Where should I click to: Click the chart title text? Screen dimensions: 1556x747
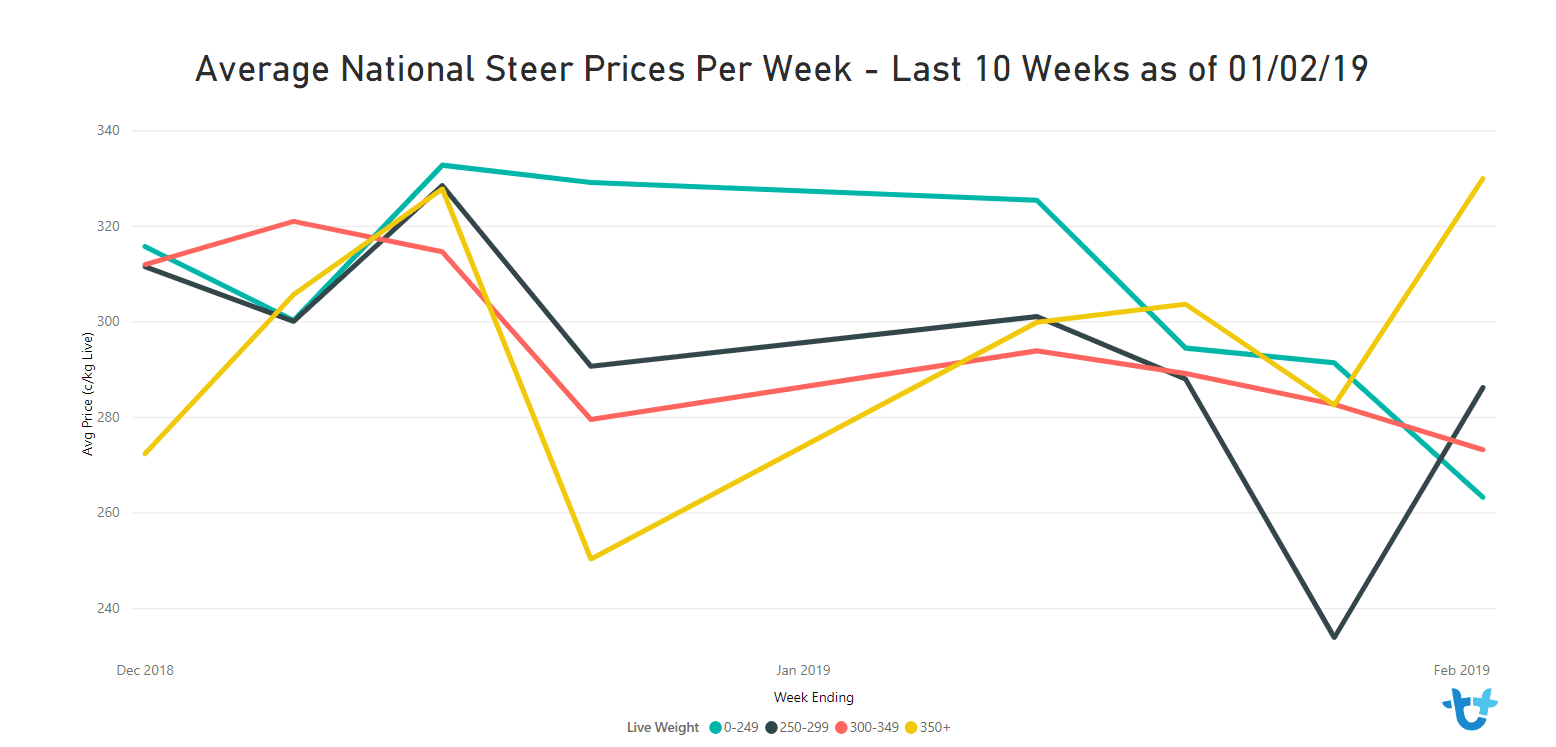781,70
